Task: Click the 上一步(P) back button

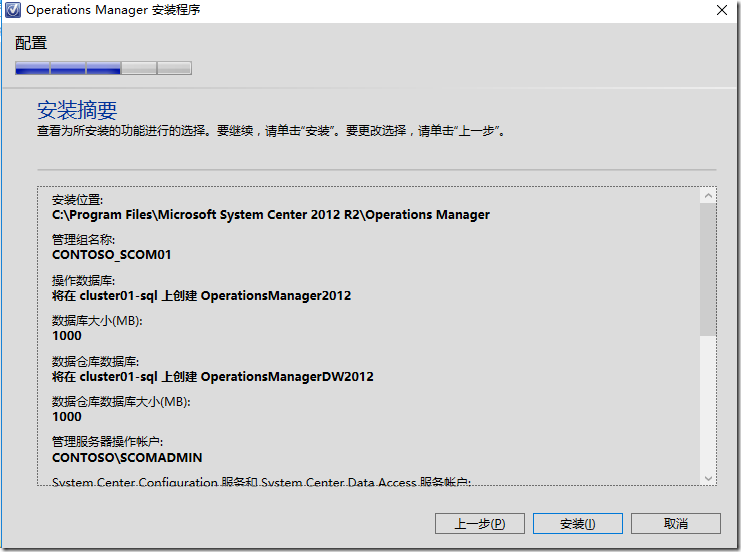Action: (480, 524)
